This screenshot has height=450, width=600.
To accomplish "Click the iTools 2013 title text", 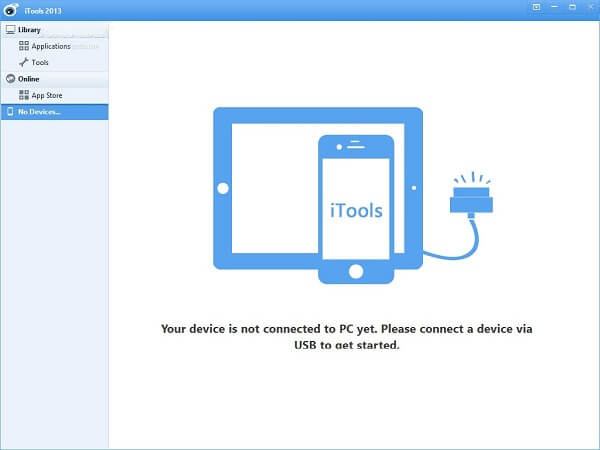I will [43, 11].
